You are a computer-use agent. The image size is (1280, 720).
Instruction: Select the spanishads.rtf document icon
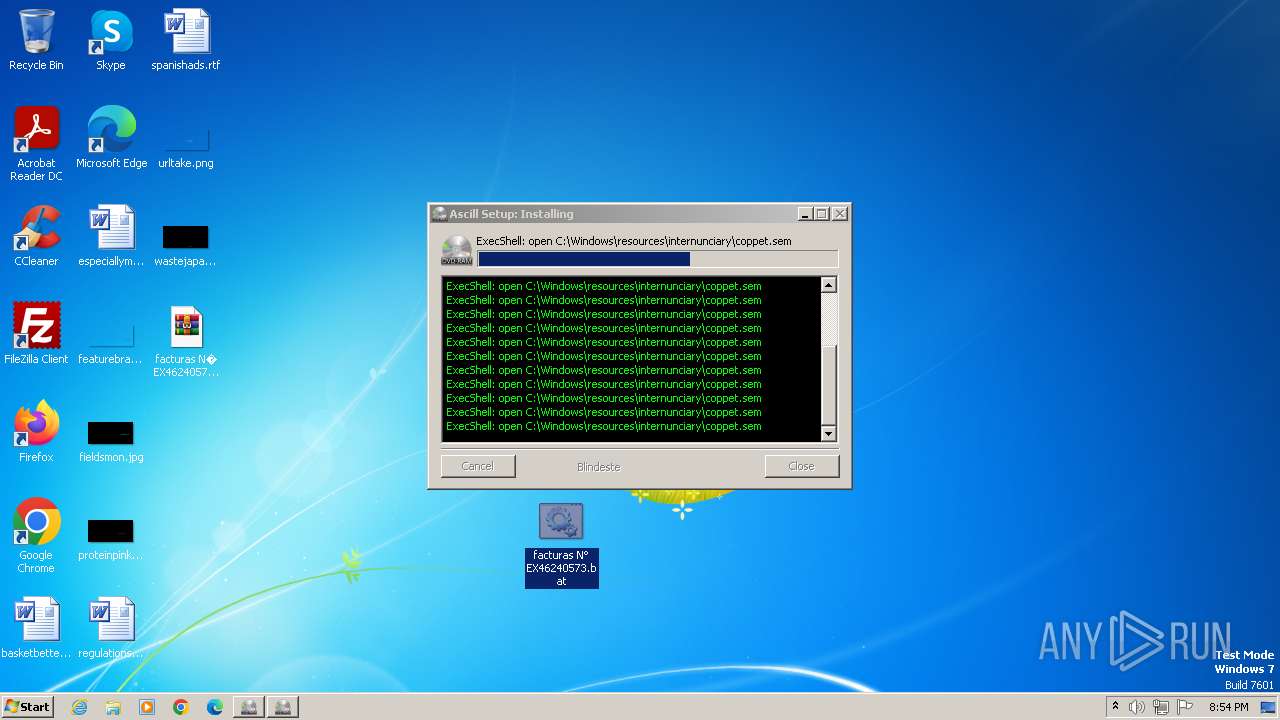(x=186, y=40)
